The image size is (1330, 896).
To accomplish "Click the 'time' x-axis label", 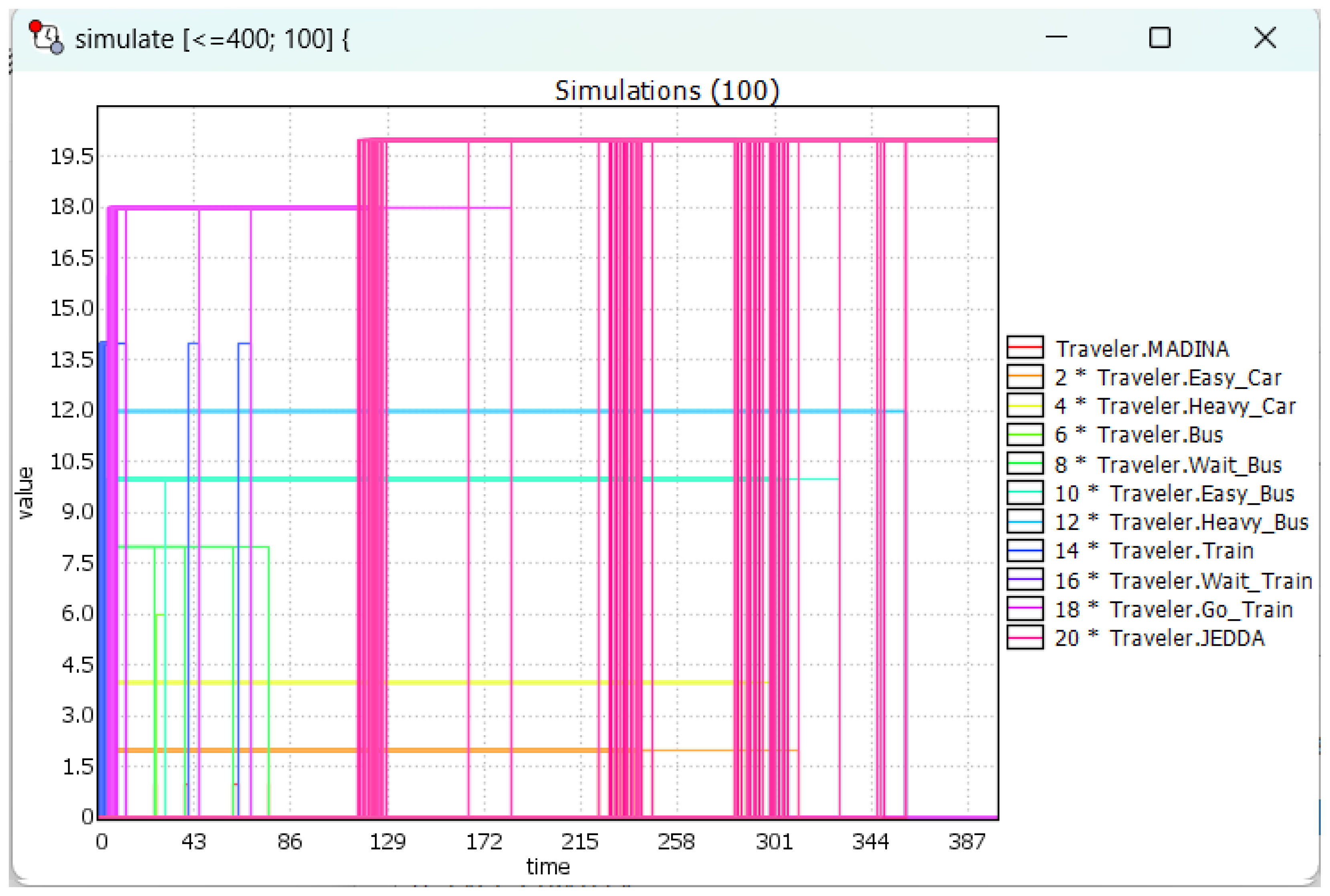I will [547, 867].
